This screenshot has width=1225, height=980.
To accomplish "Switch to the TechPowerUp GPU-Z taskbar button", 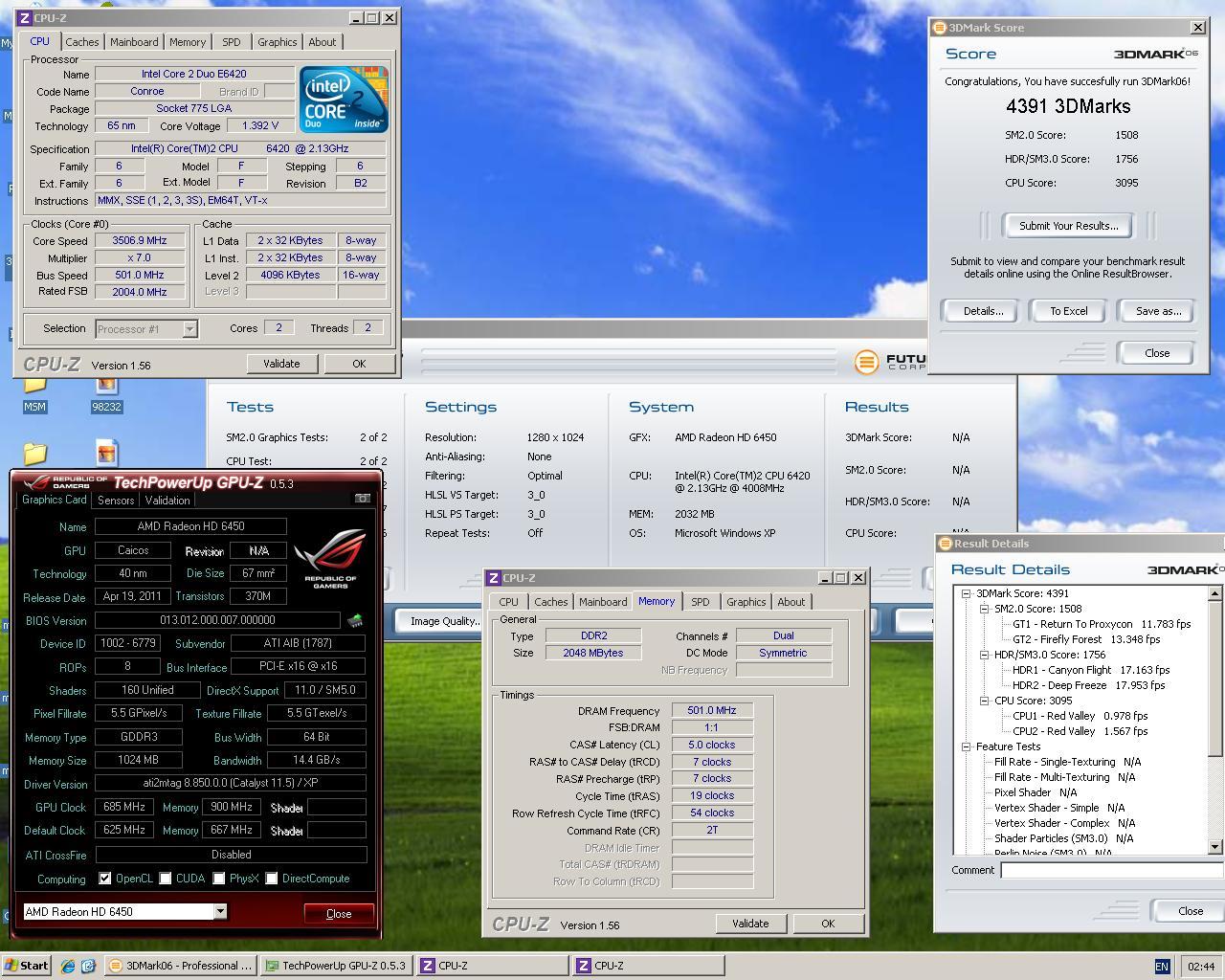I will (x=336, y=966).
